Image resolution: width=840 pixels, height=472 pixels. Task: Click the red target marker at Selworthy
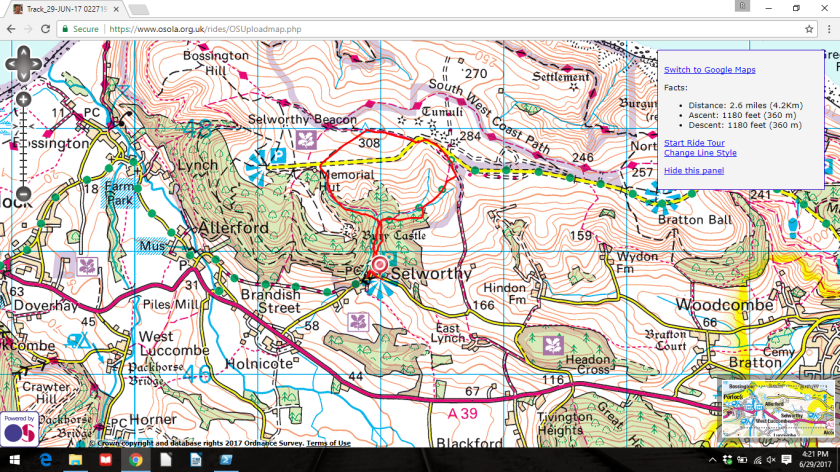[x=379, y=264]
